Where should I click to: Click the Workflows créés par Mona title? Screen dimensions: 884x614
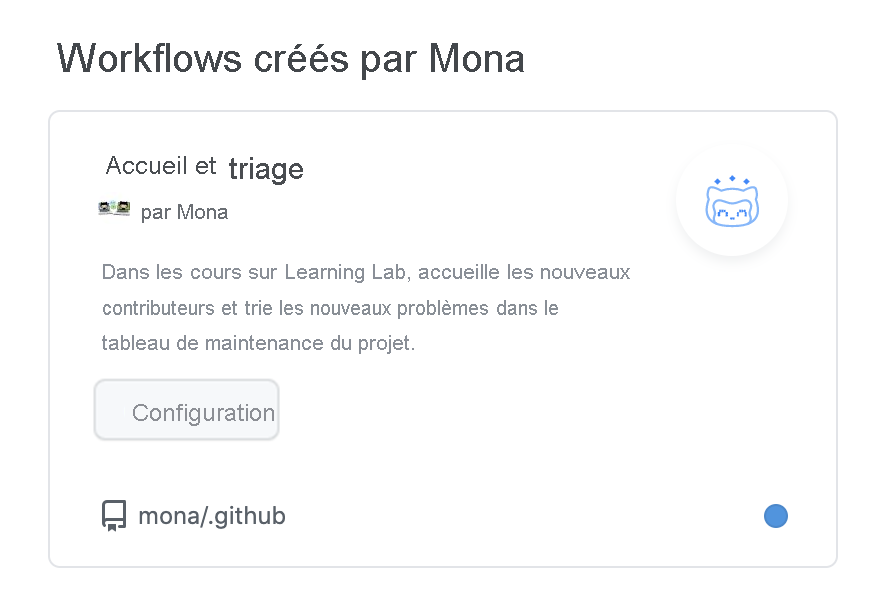click(x=291, y=58)
